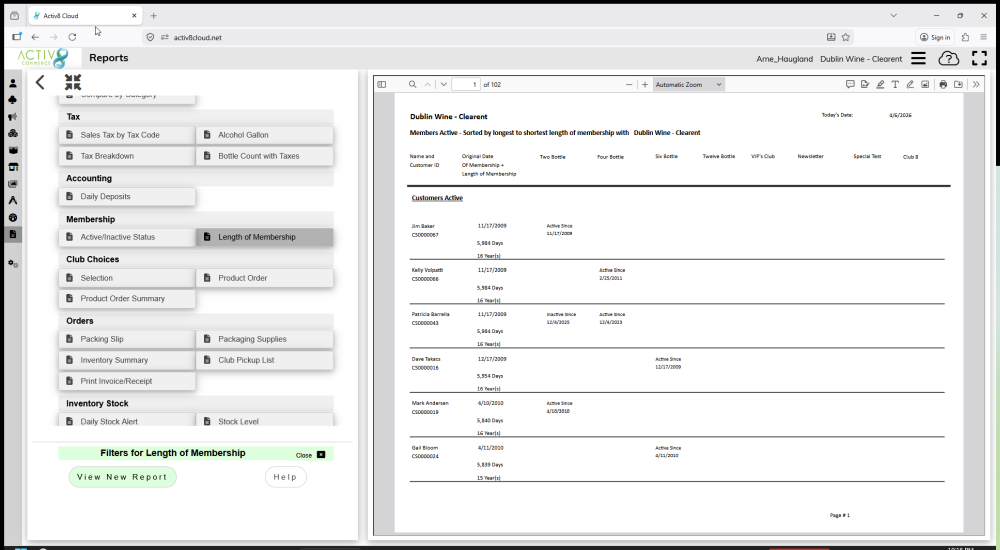Zoom out the PDF with minus
1000x550 pixels.
[x=629, y=84]
